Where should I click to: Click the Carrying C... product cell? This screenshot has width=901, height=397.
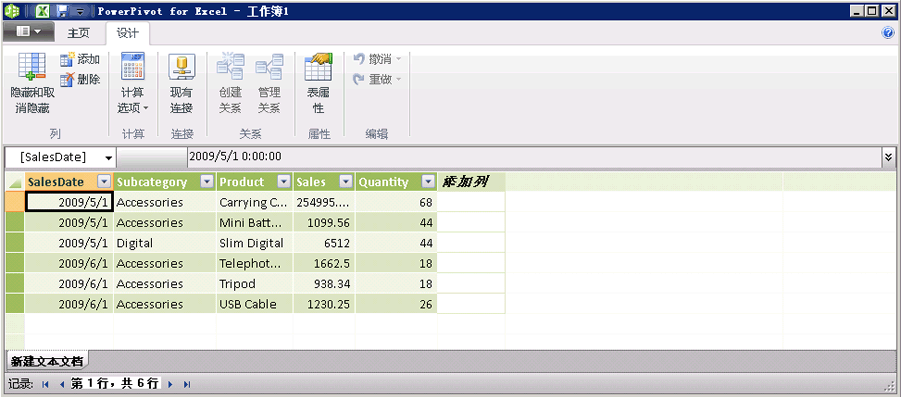coord(255,202)
